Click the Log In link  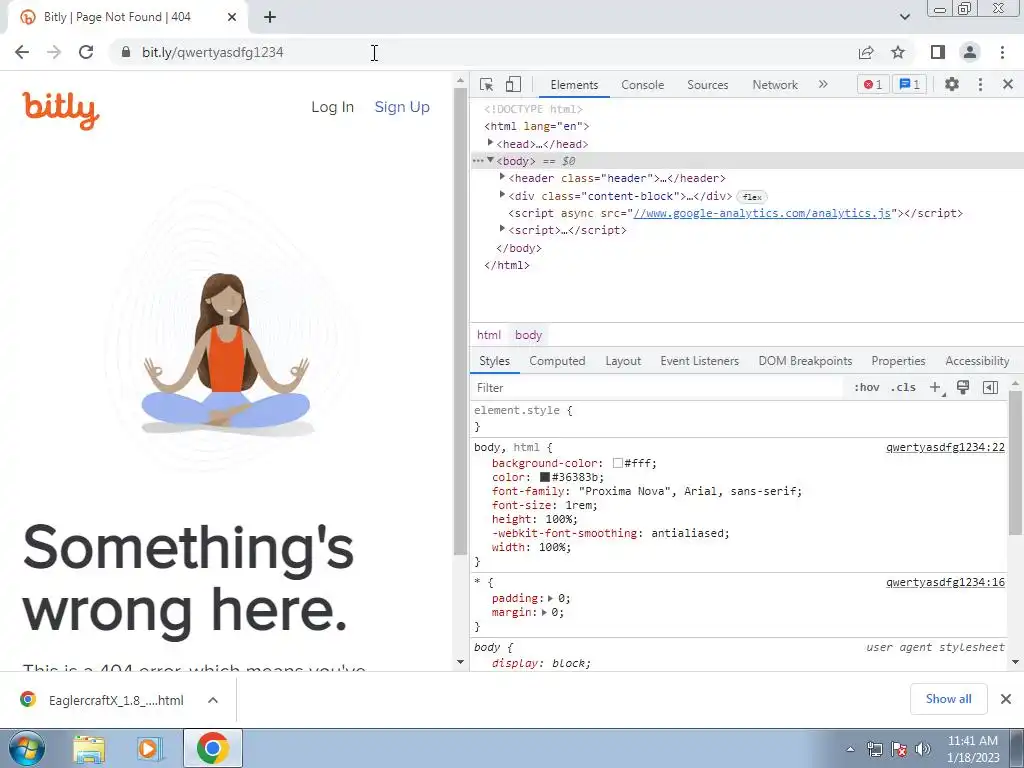coord(332,107)
